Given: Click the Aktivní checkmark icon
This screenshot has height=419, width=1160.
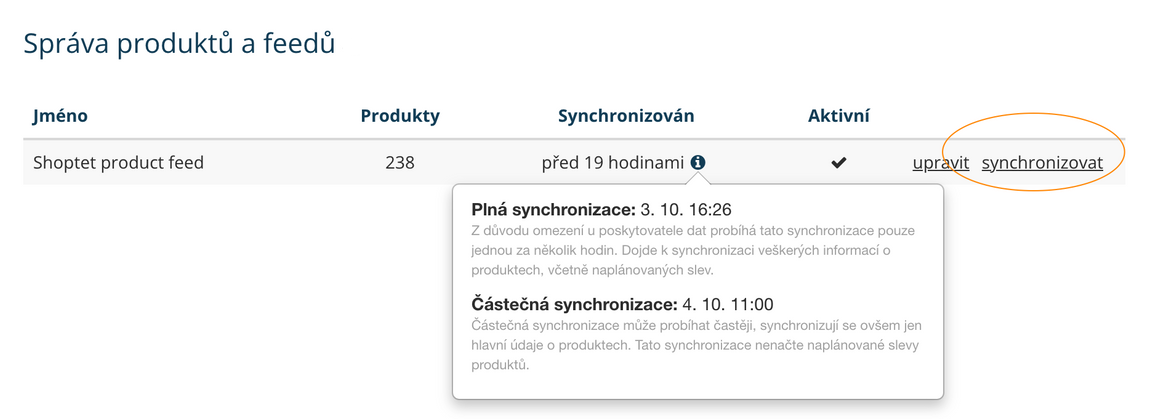Looking at the screenshot, I should point(839,162).
